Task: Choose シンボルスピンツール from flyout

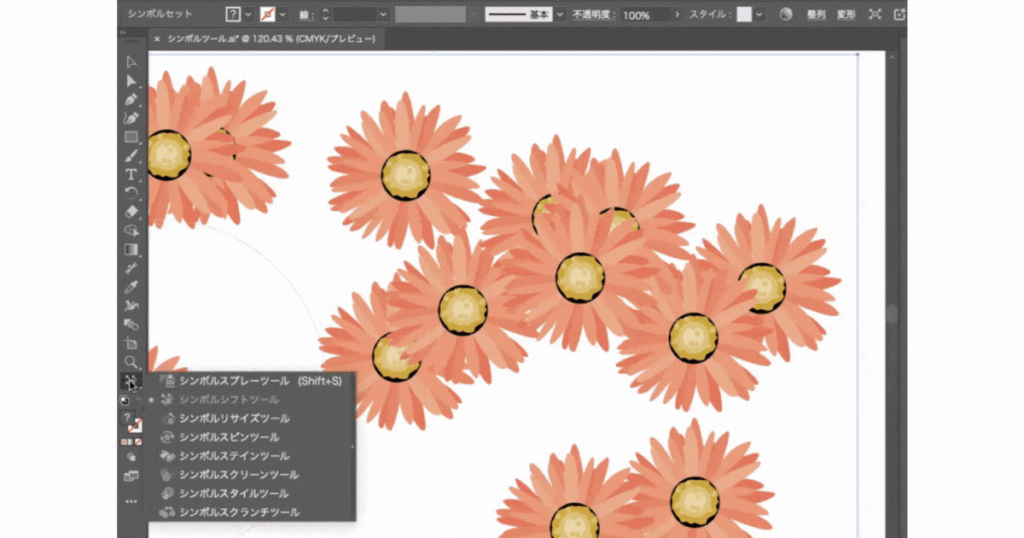Action: pos(229,437)
